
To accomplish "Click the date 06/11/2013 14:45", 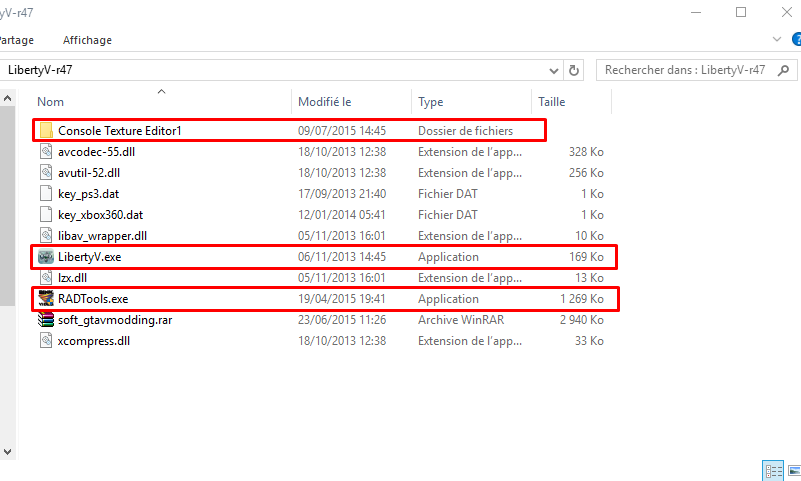I will (x=342, y=257).
